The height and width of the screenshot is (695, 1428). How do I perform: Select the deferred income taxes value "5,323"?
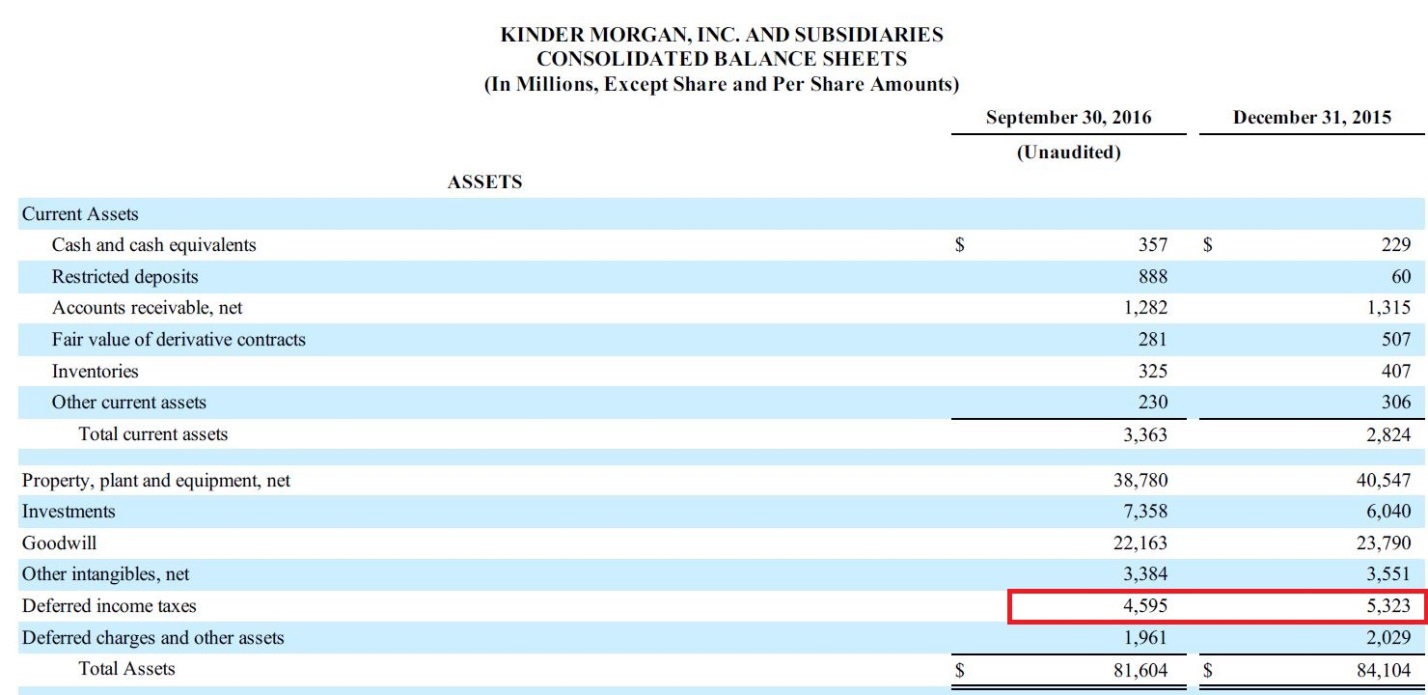1389,606
